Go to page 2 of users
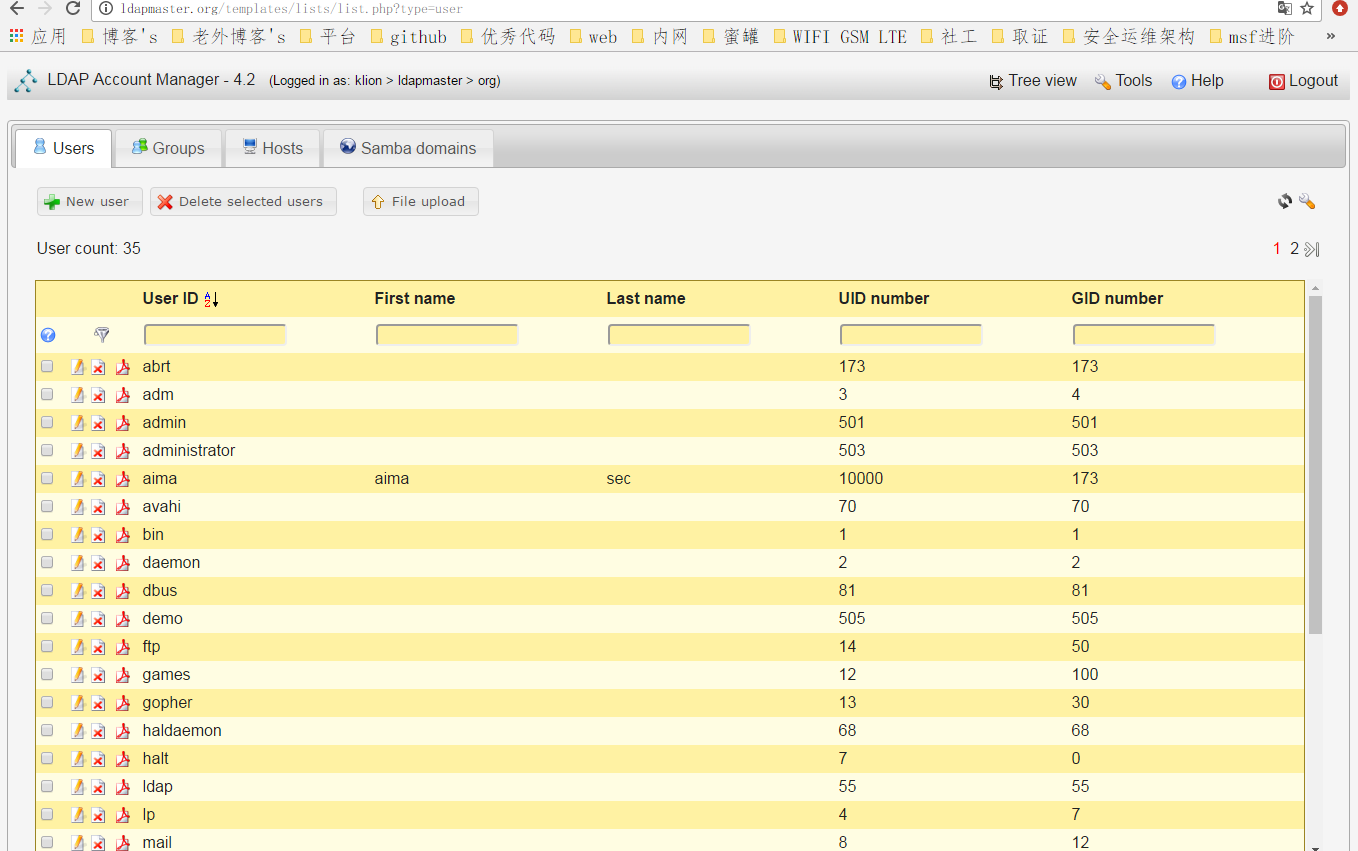The width and height of the screenshot is (1358, 851). tap(1294, 249)
